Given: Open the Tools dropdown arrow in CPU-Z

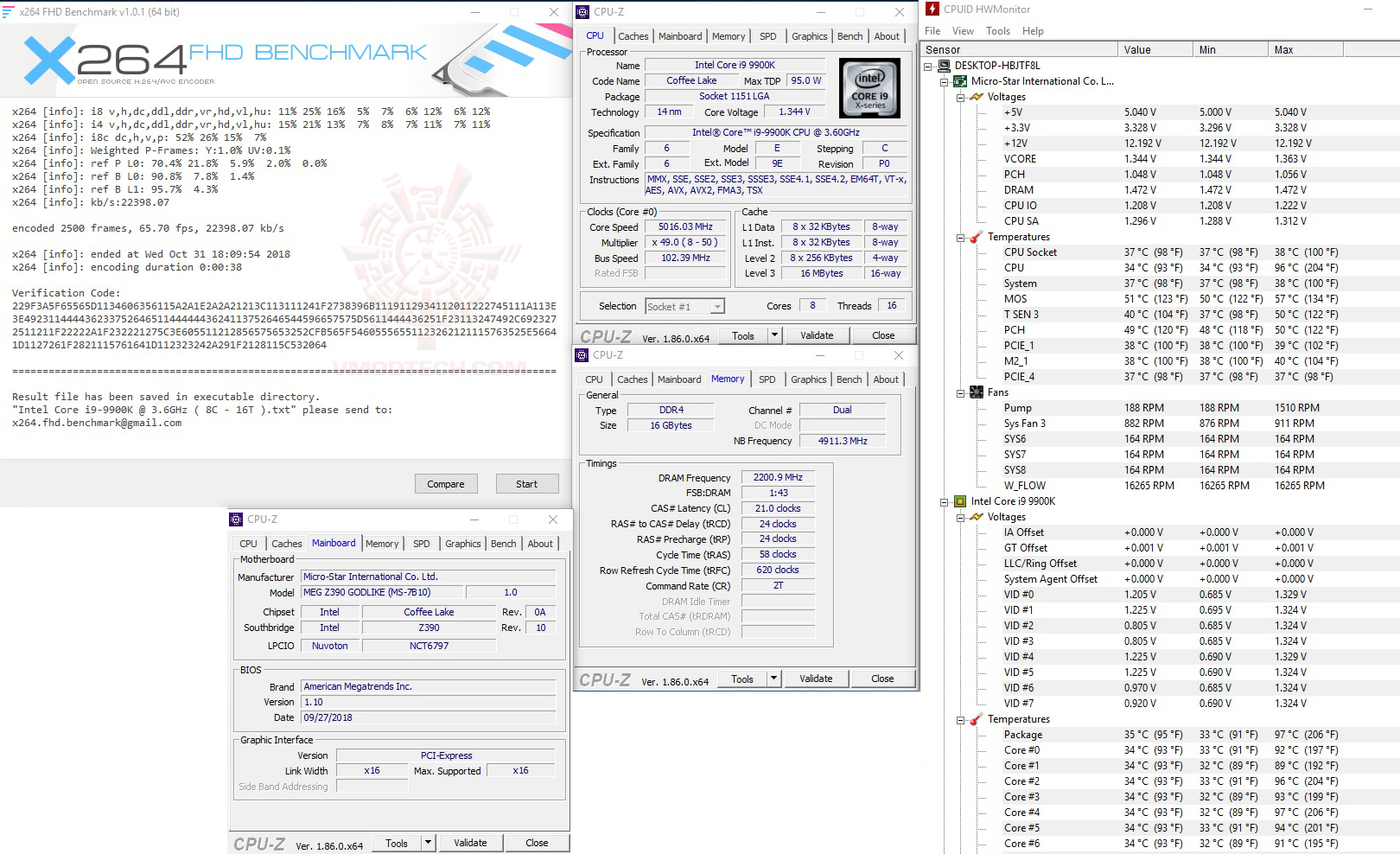Looking at the screenshot, I should point(774,335).
